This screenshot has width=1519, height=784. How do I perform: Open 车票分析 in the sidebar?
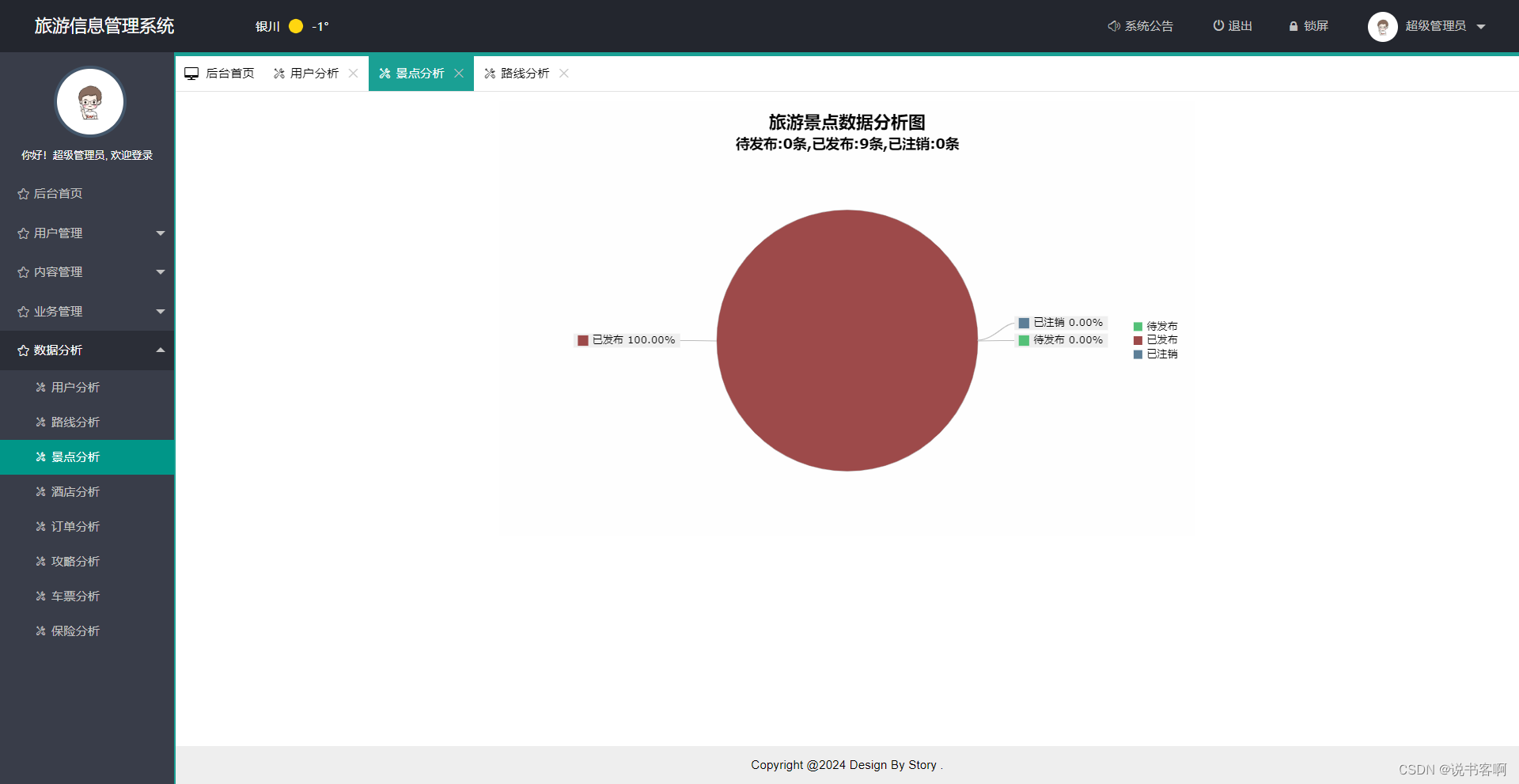[87, 597]
